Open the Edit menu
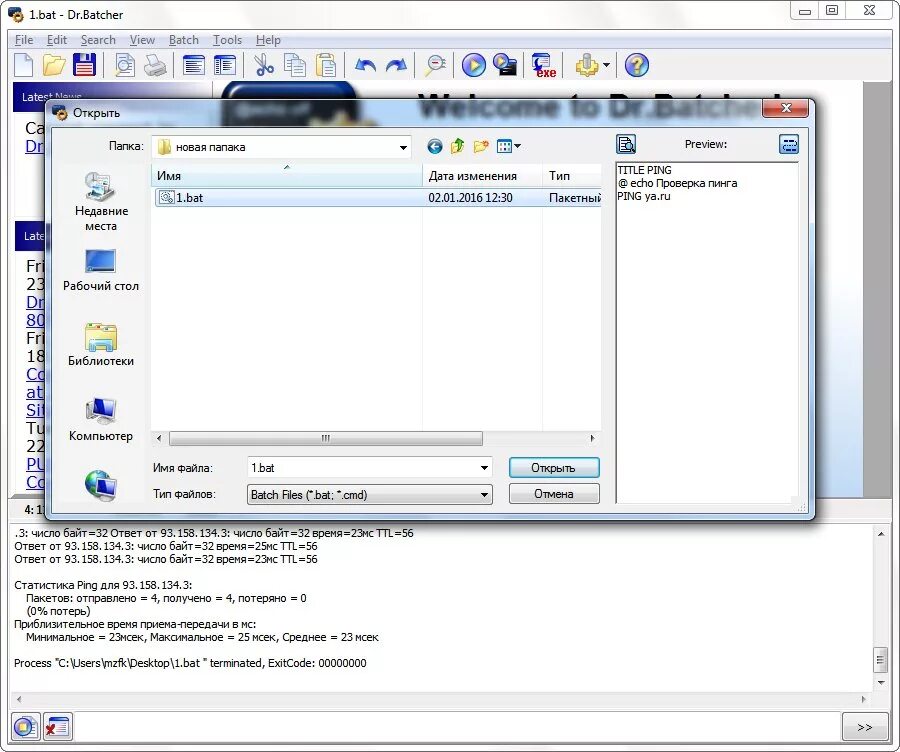 [x=57, y=40]
